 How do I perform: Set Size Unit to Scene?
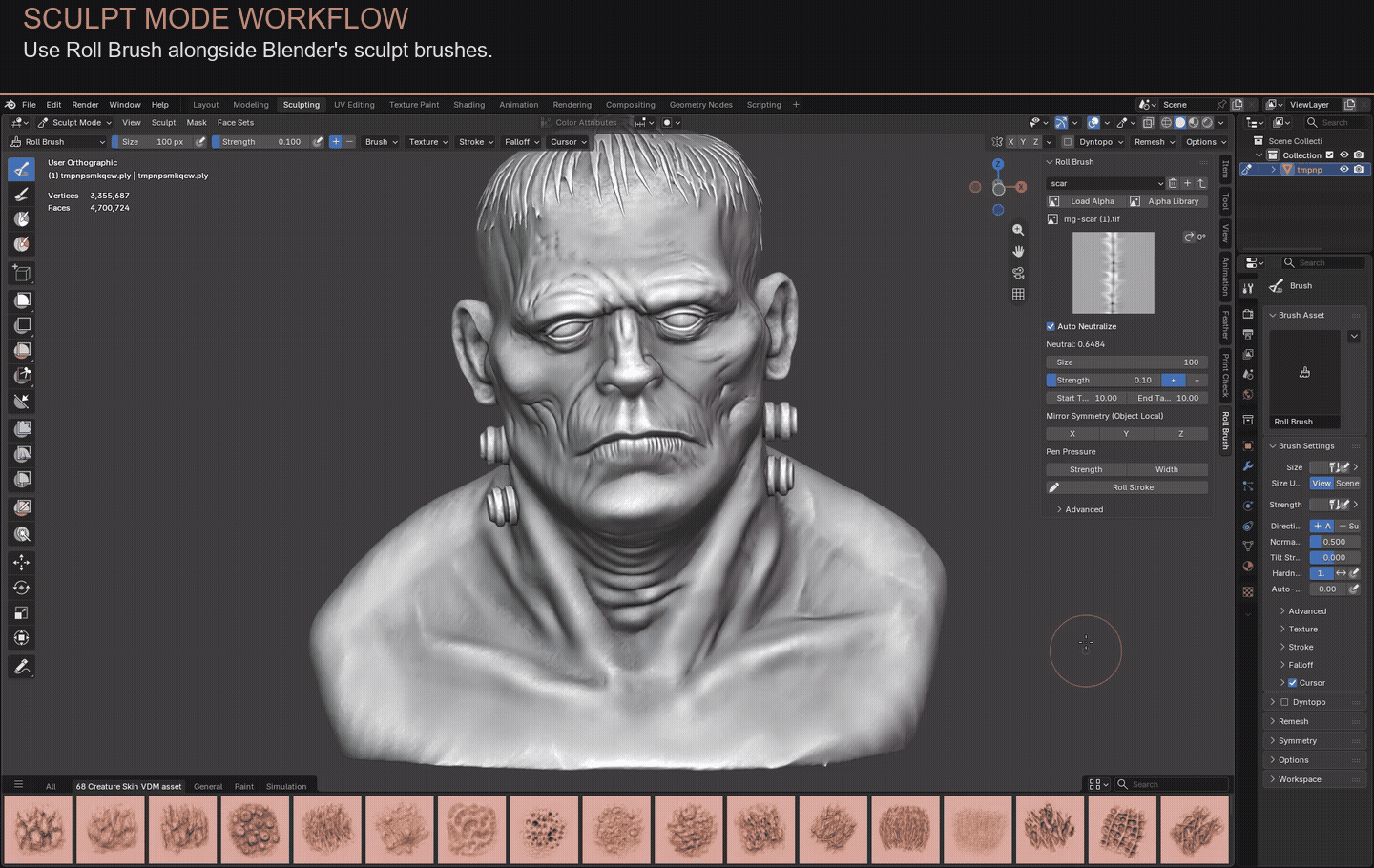coord(1347,484)
